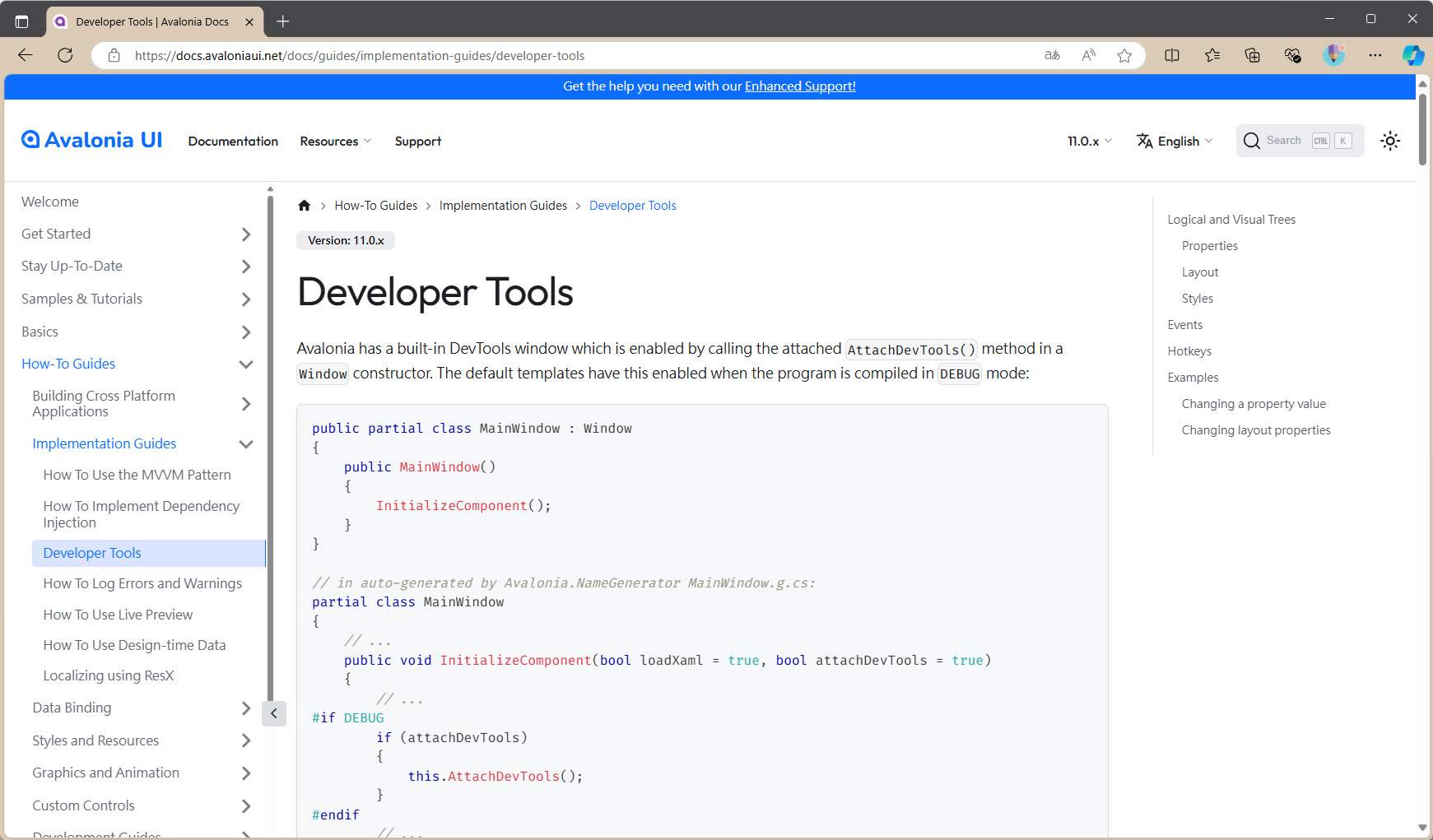
Task: Open How To Implement Dependency Injection
Action: [142, 514]
